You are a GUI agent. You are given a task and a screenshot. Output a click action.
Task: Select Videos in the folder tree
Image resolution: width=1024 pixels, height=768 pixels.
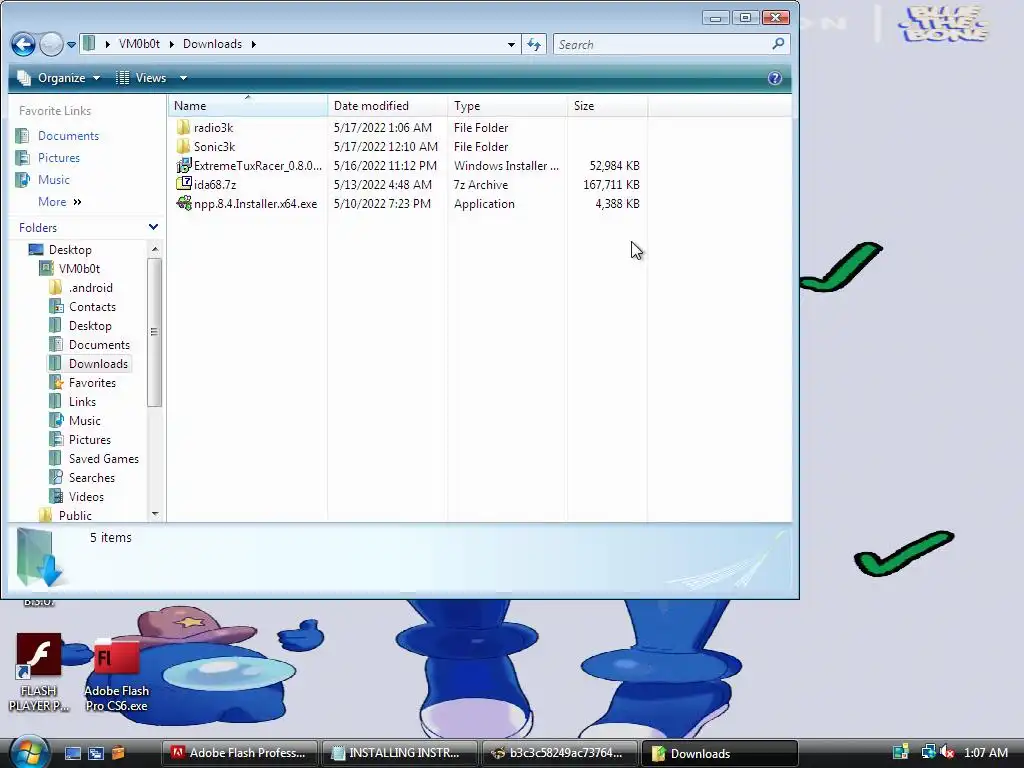coord(86,496)
